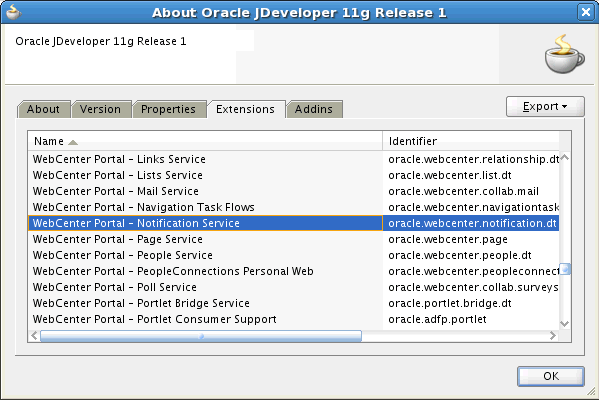
Task: Click the coffee cup icon in title bar
Action: pyautogui.click(x=13, y=12)
